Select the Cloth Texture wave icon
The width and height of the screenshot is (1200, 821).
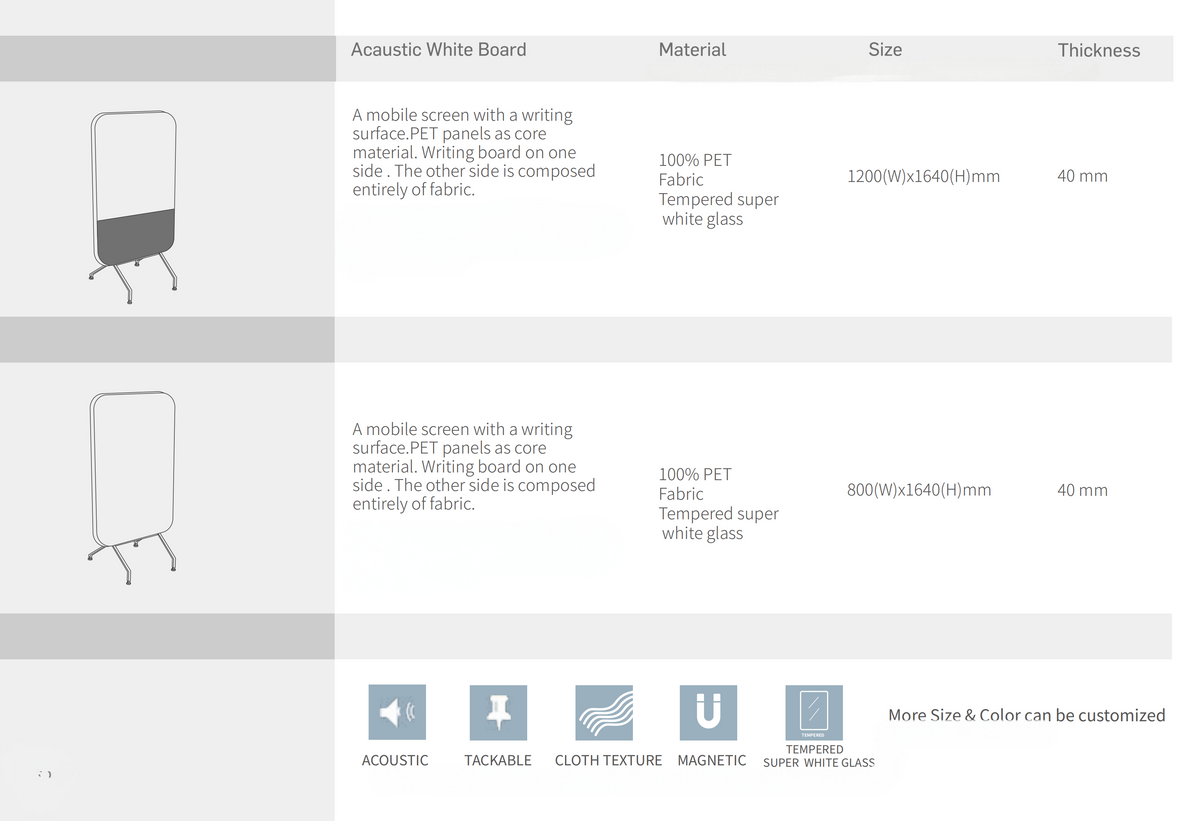pos(604,712)
